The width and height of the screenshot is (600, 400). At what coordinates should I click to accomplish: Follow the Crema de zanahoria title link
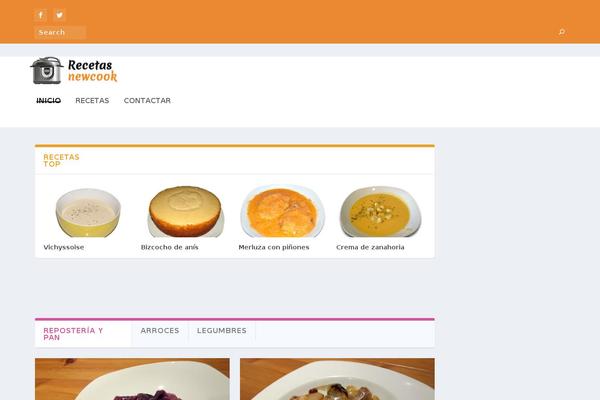(370, 247)
